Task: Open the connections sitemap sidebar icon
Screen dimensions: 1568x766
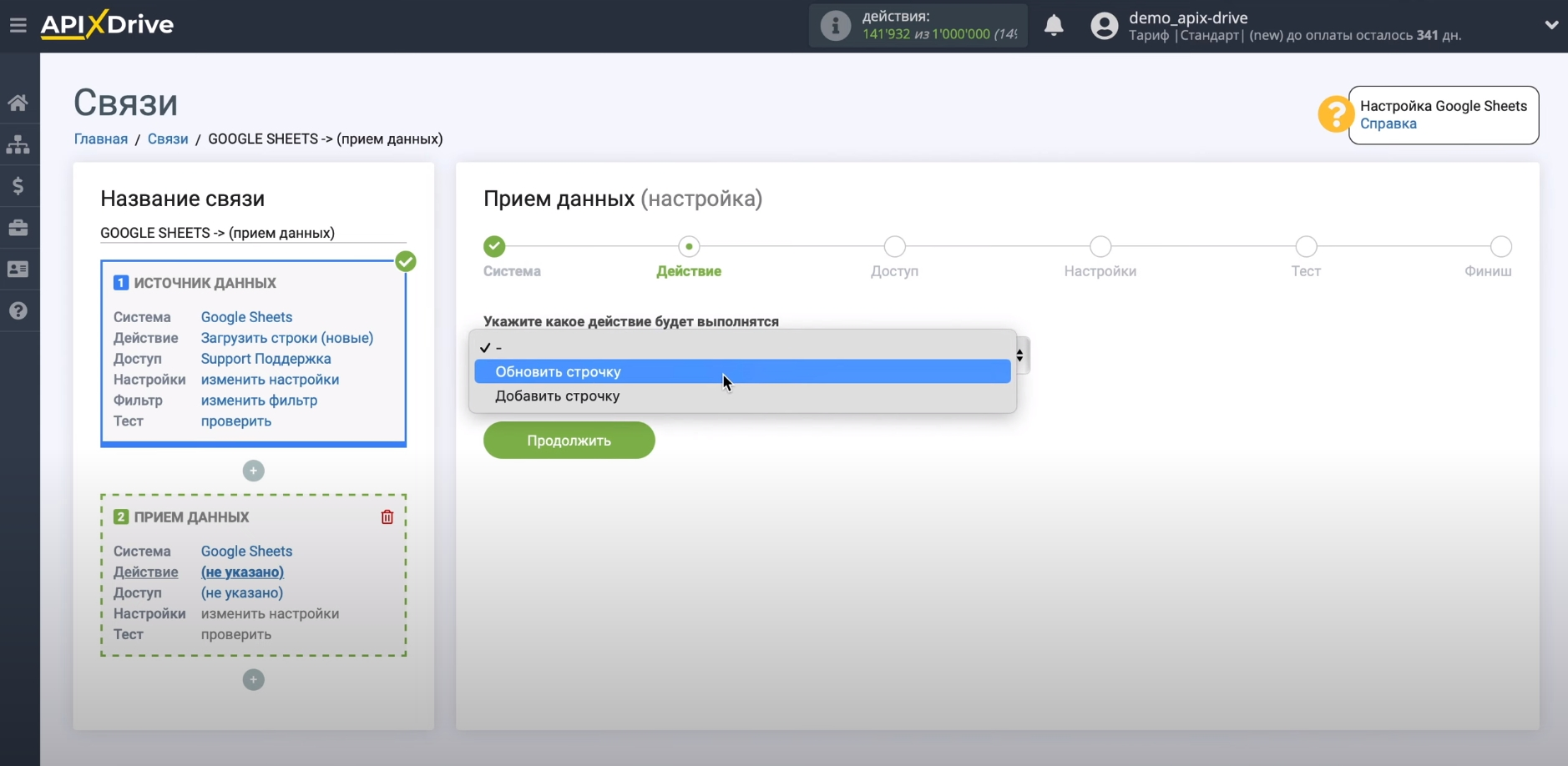Action: pos(18,144)
